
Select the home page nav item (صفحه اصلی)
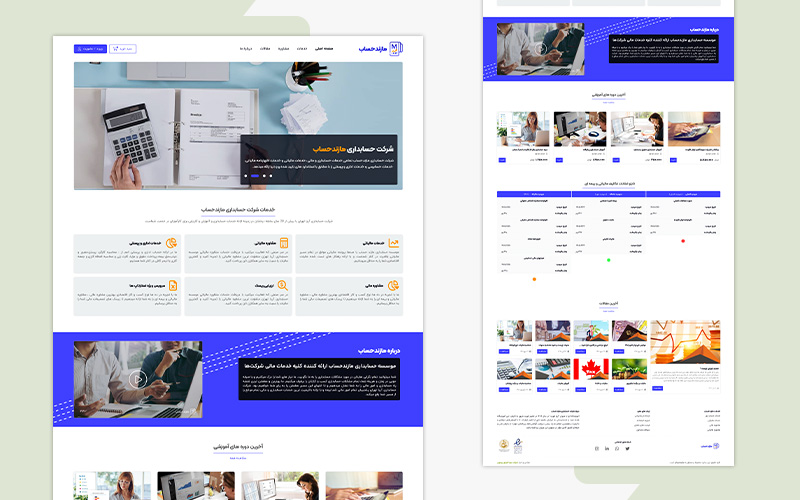coord(324,49)
